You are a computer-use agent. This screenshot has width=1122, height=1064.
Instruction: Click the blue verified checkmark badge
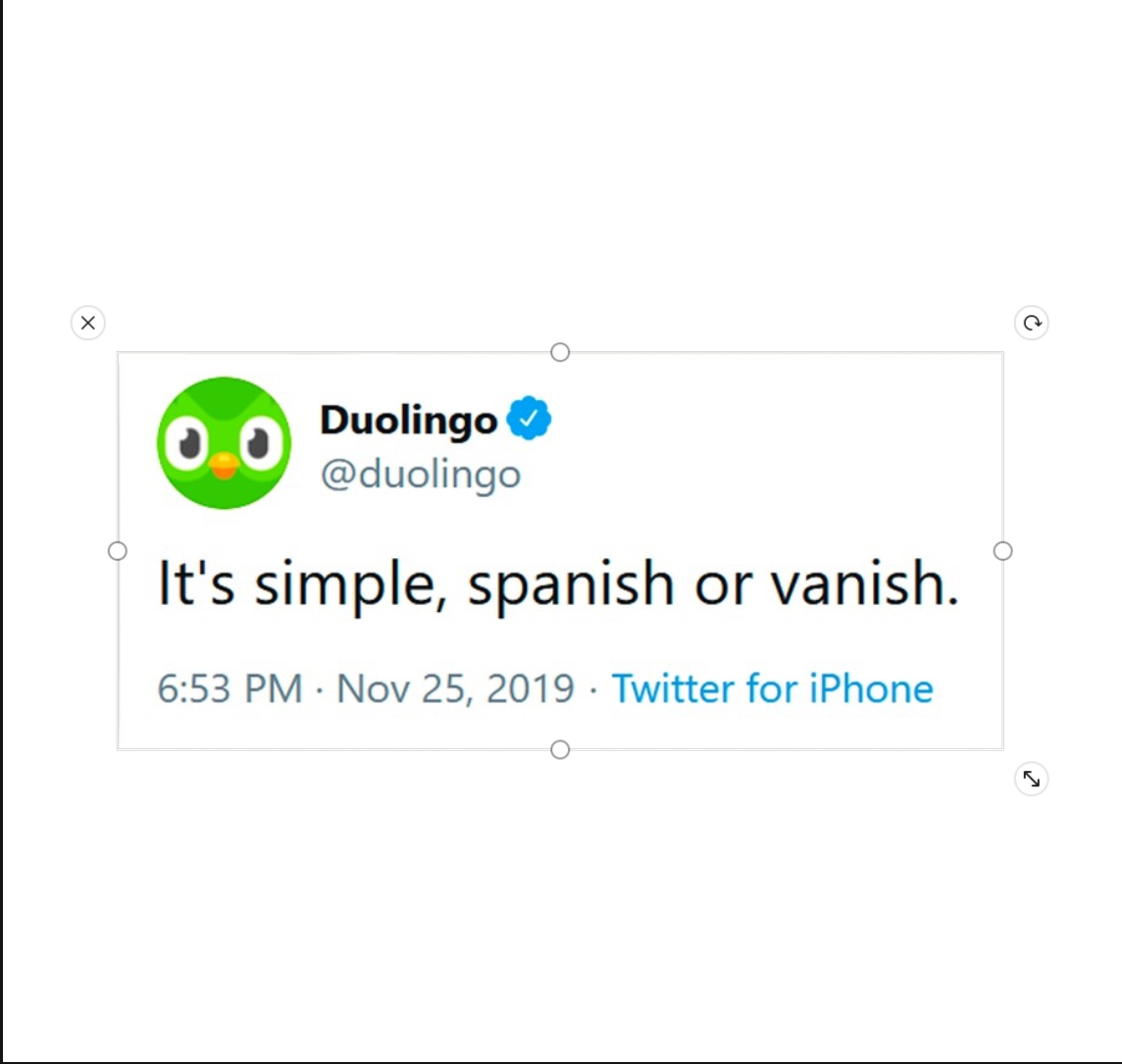point(530,420)
